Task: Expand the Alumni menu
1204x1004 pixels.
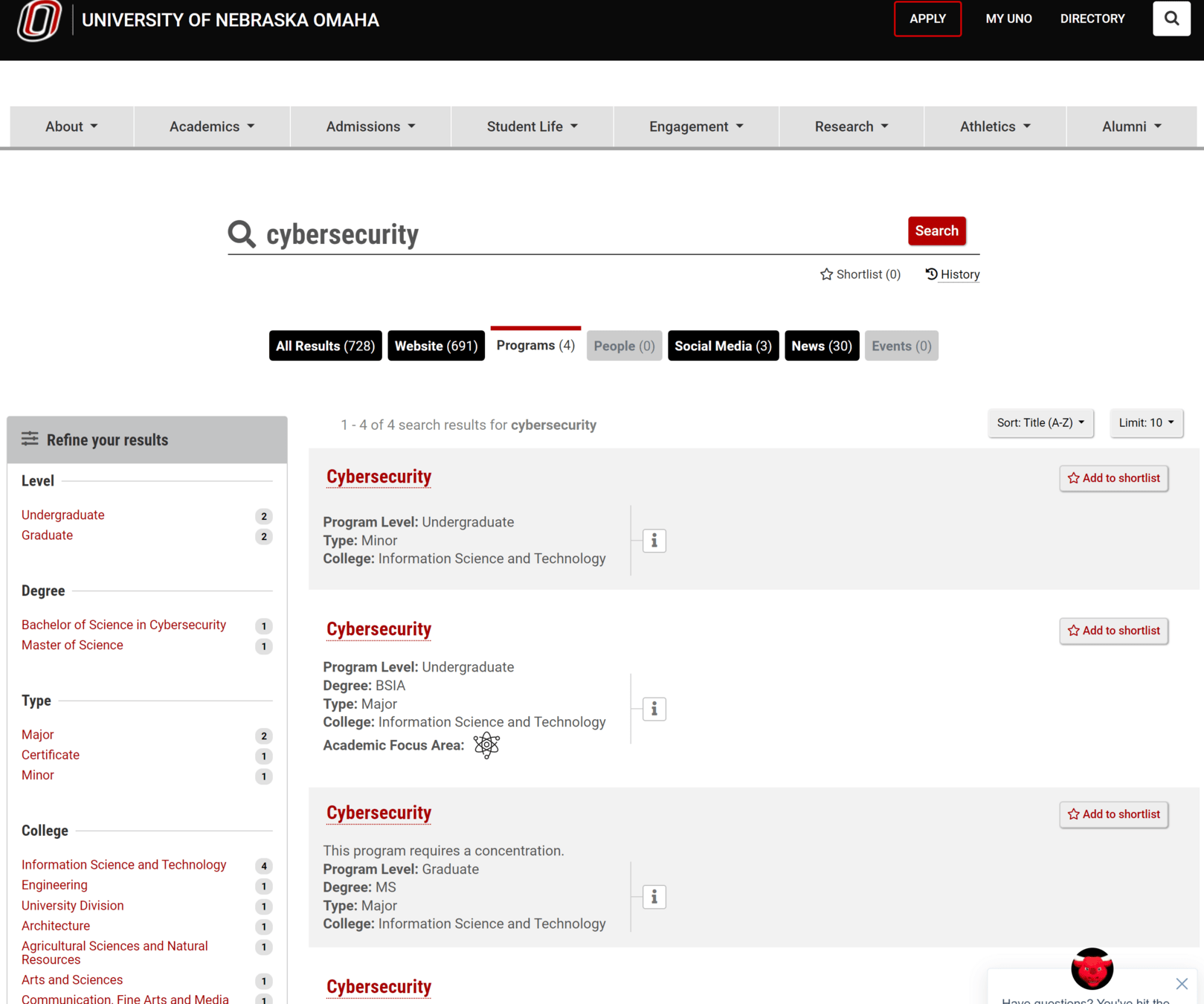Action: point(1131,126)
